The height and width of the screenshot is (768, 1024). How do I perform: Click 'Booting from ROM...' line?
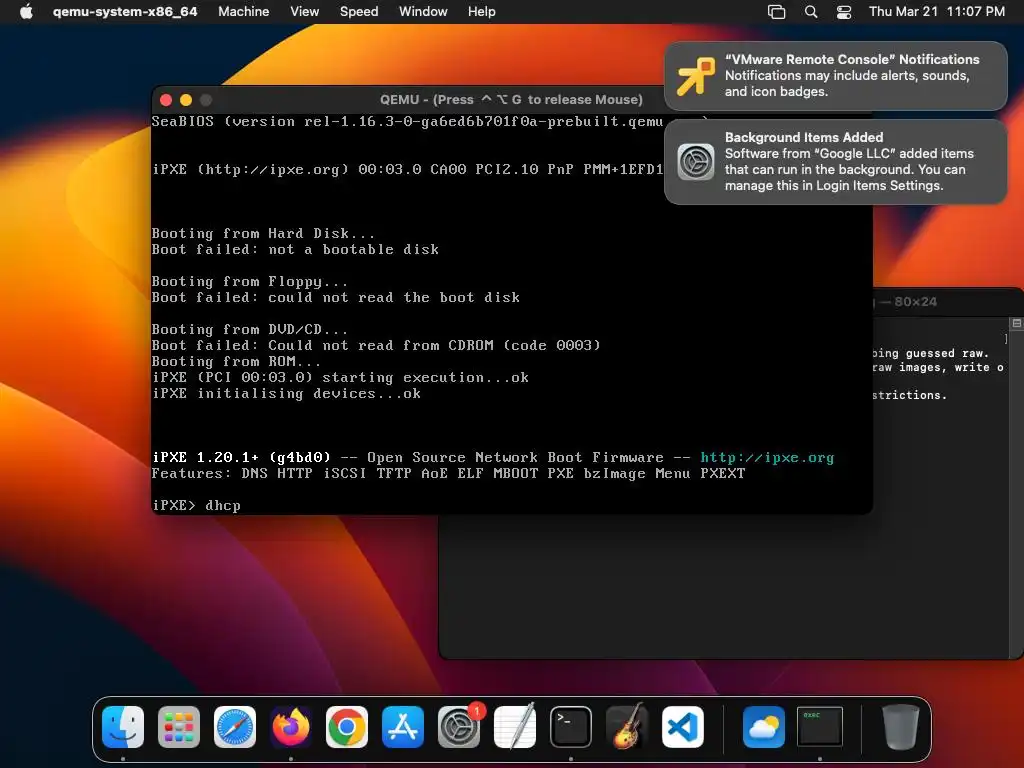tap(236, 361)
